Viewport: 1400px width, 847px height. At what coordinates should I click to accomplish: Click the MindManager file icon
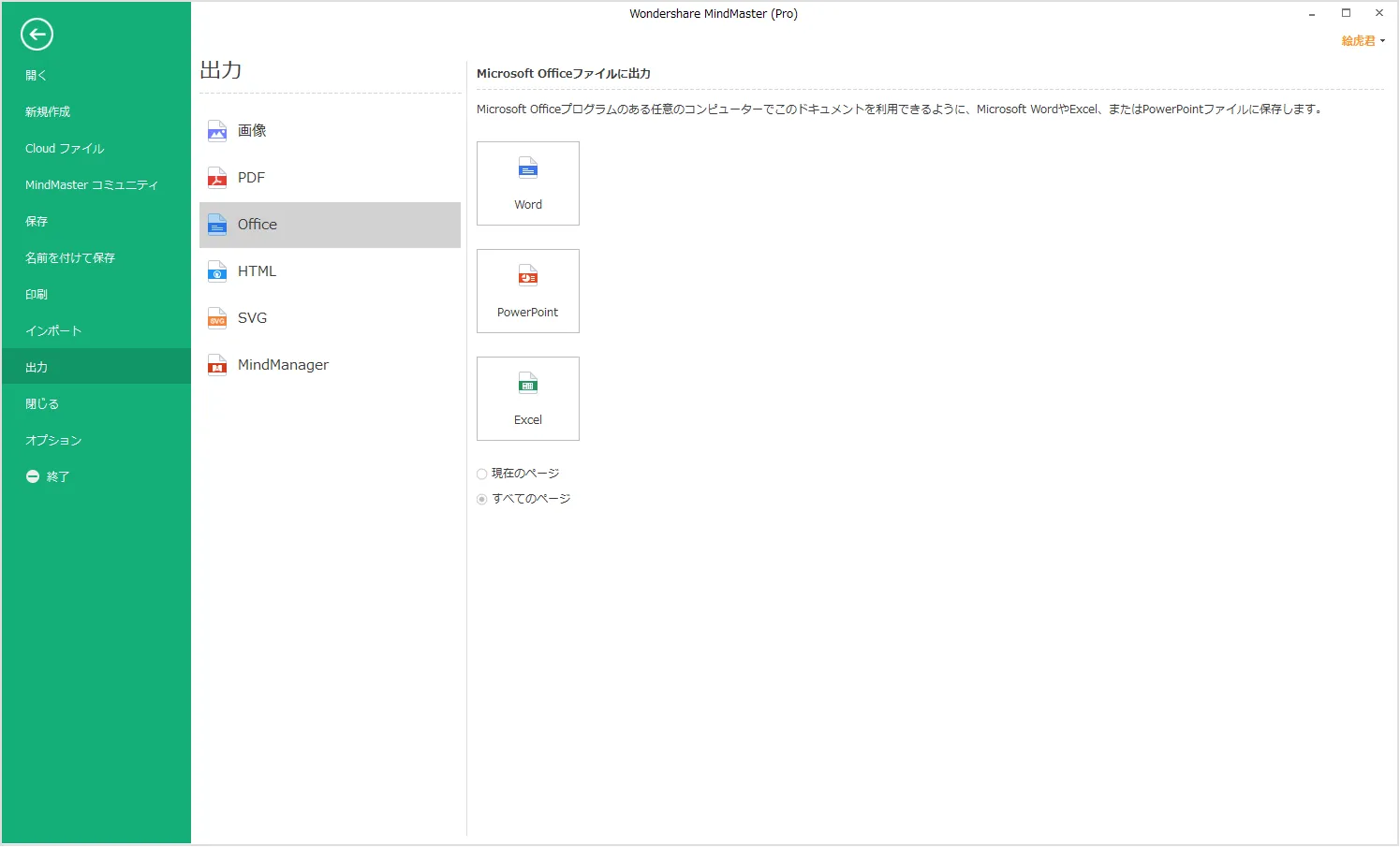[217, 365]
